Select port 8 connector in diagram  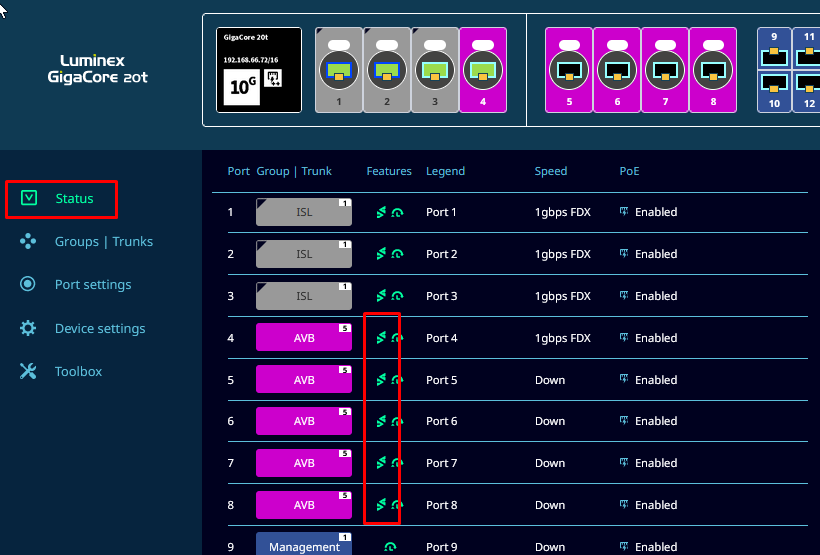click(712, 70)
